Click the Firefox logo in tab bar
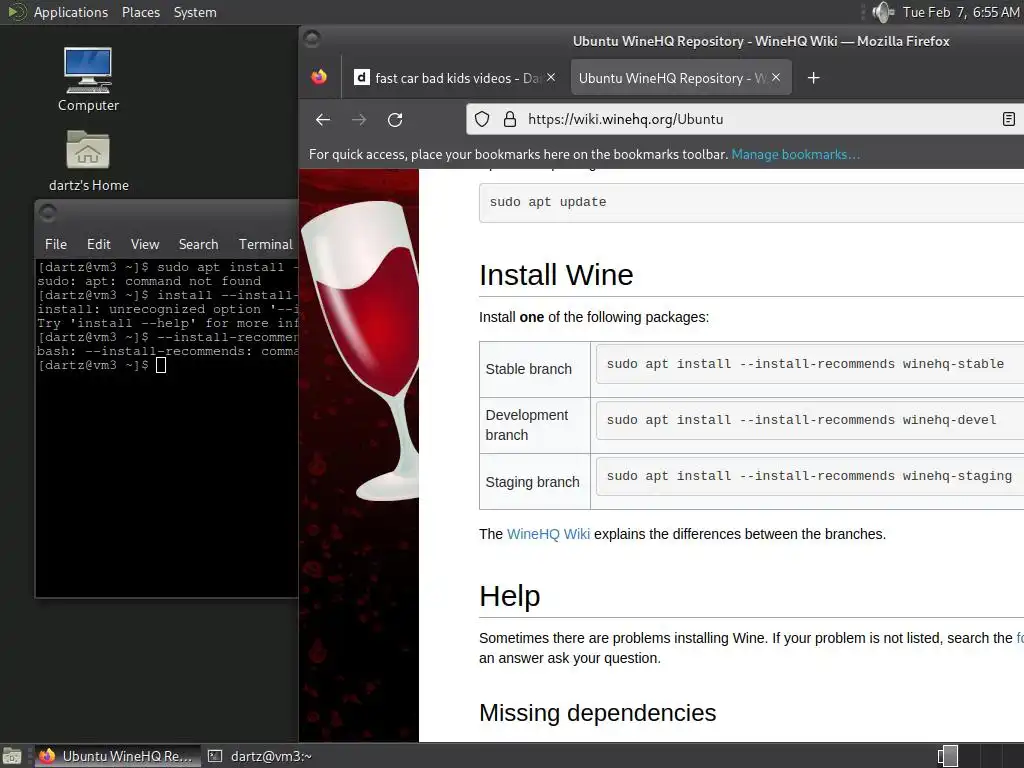1024x768 pixels. click(319, 77)
